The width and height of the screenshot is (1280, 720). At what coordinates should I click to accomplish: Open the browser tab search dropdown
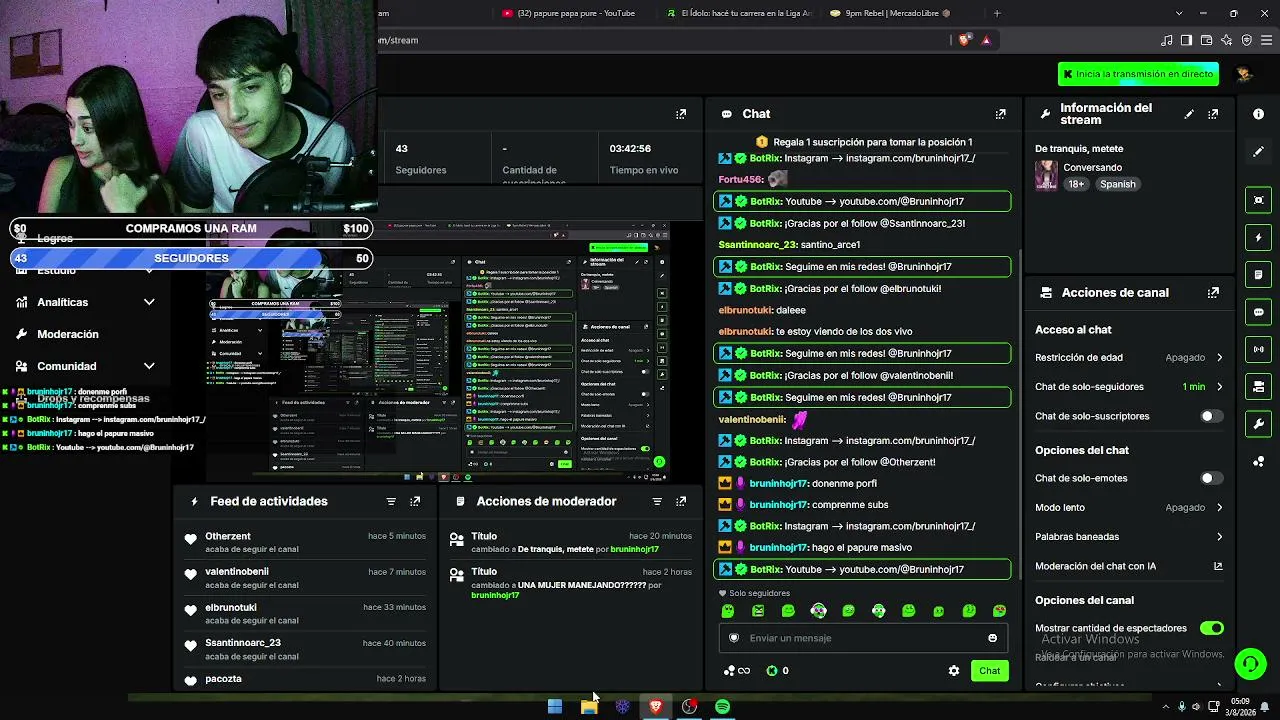(1179, 13)
